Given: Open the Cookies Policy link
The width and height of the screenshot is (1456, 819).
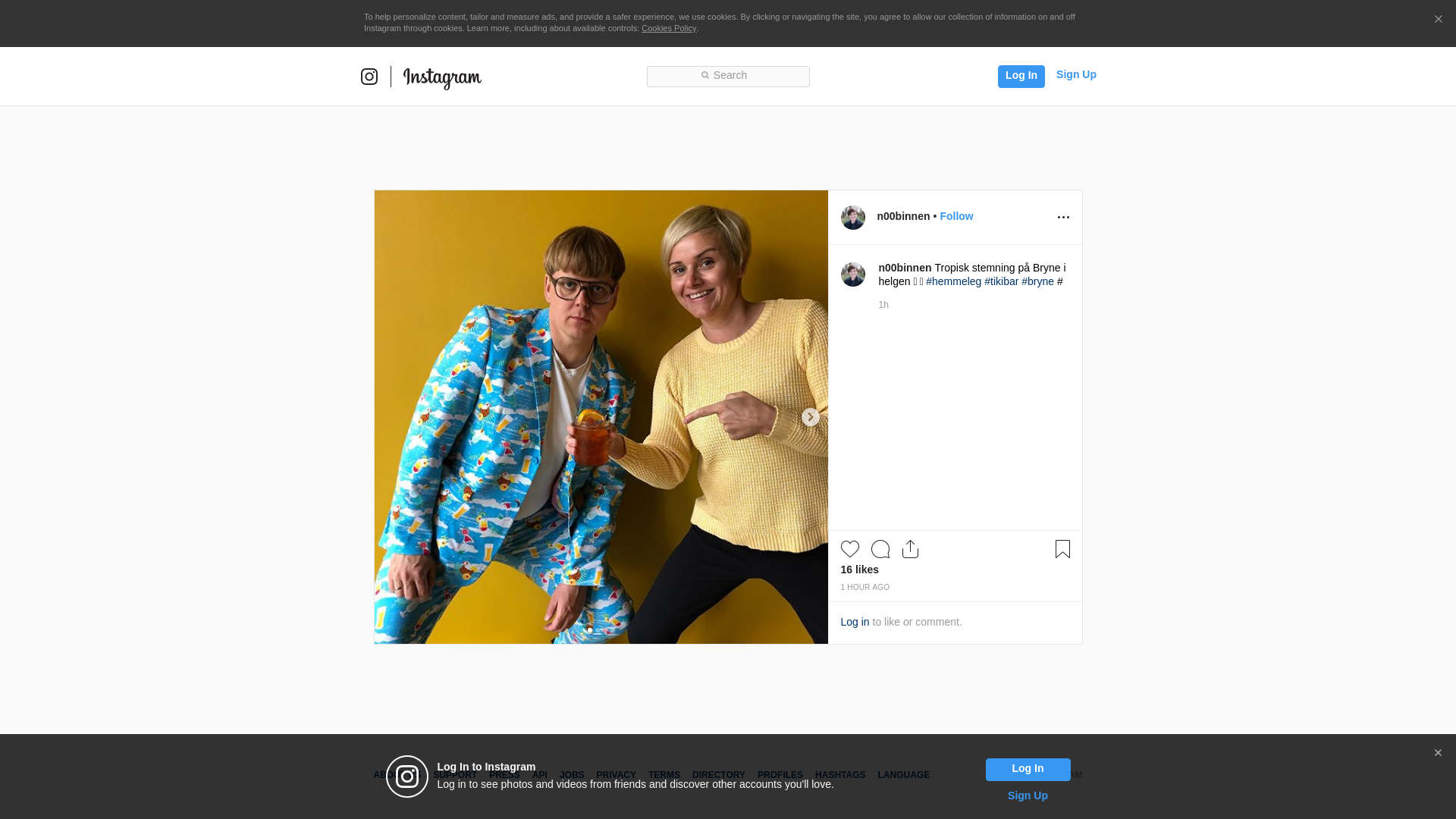Looking at the screenshot, I should point(668,28).
